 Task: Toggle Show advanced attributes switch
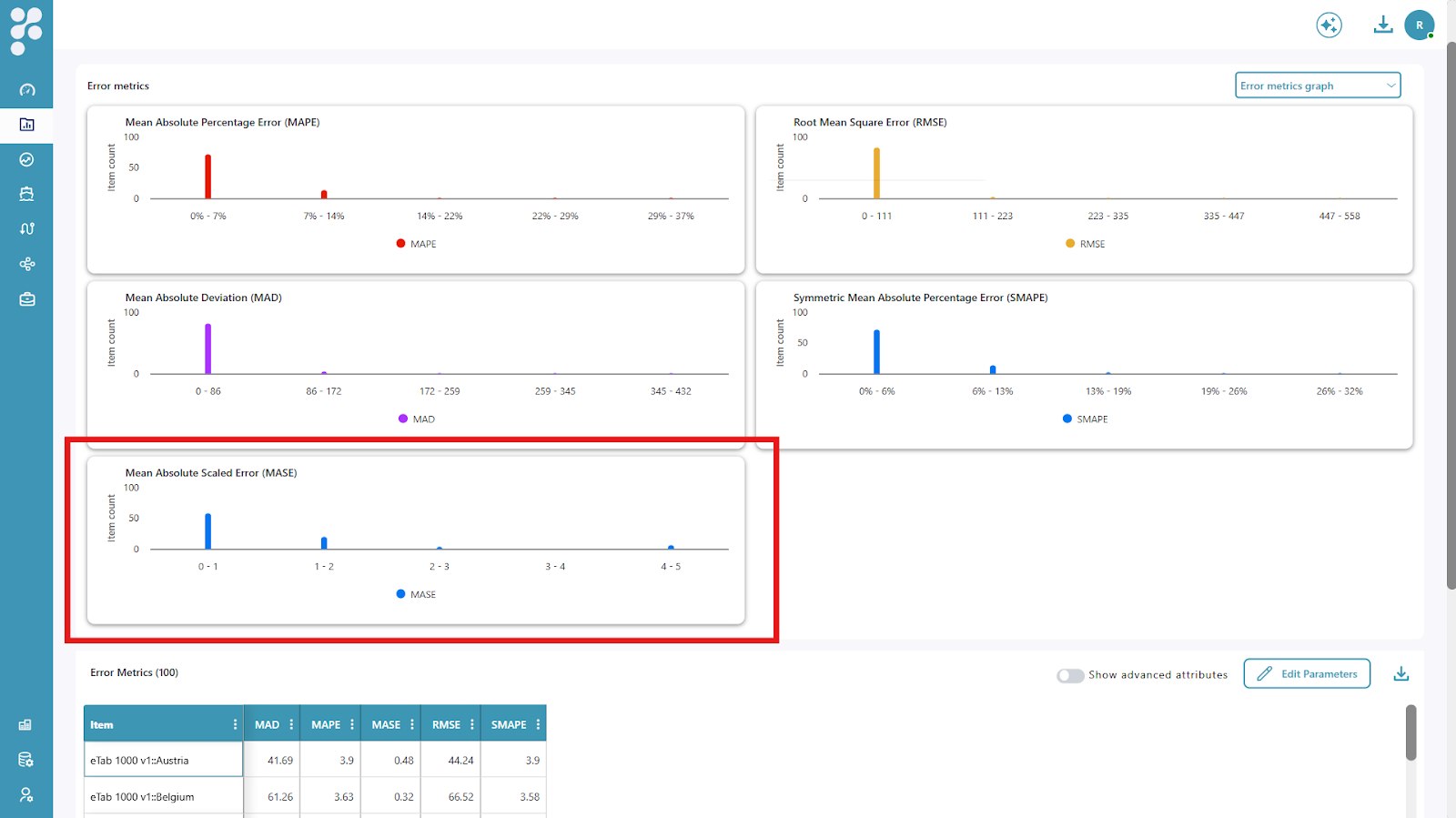pos(1070,675)
